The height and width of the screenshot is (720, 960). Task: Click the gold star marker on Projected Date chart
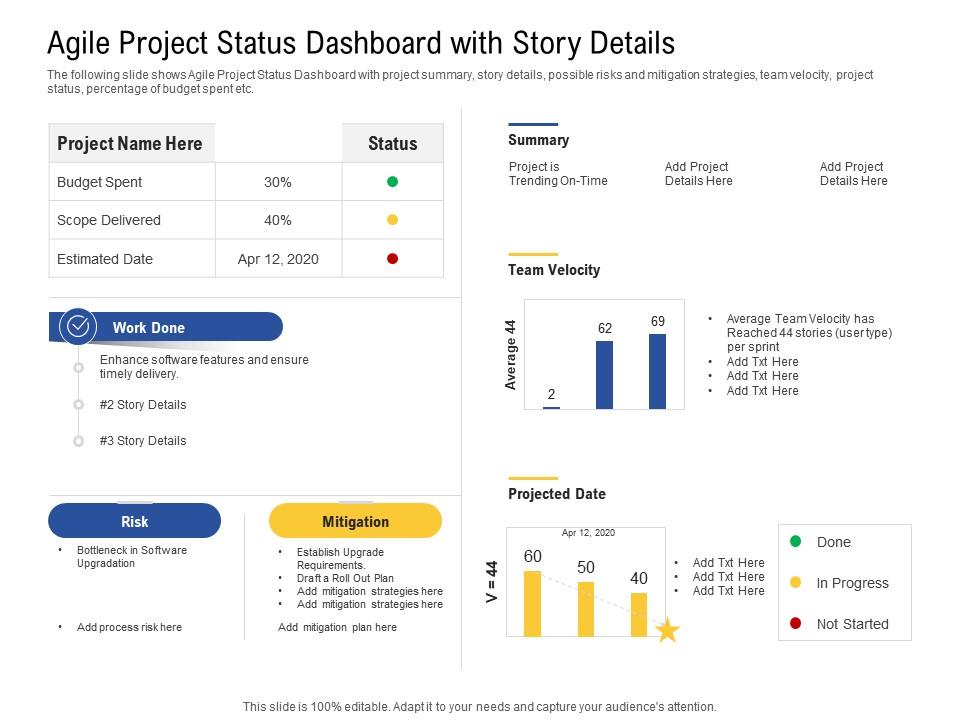pos(667,630)
